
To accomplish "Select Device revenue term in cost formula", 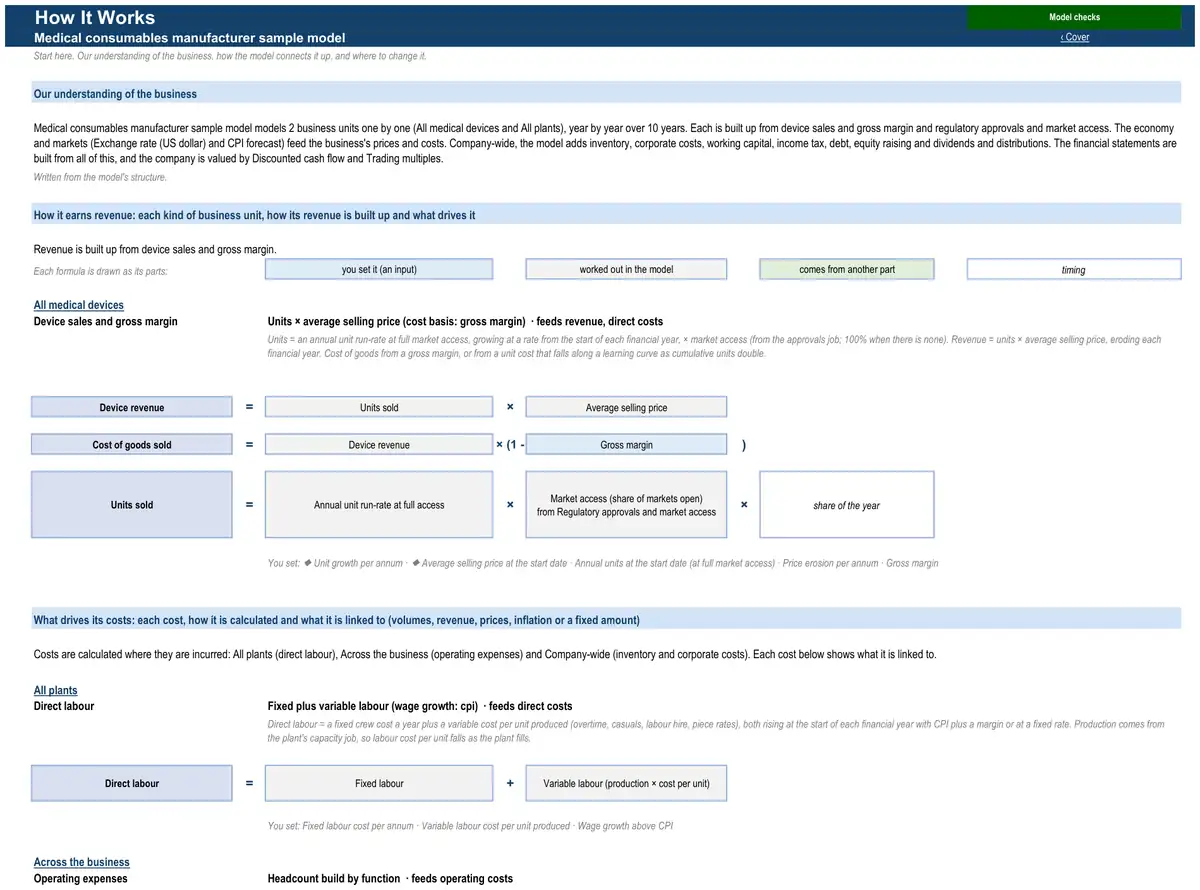I will click(x=379, y=444).
